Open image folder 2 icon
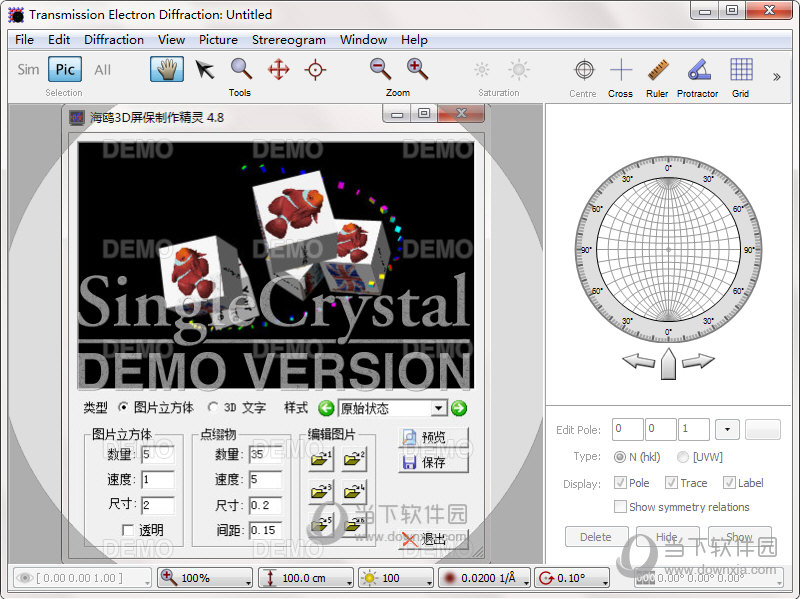Screen dimensions: 801x599 click(354, 459)
